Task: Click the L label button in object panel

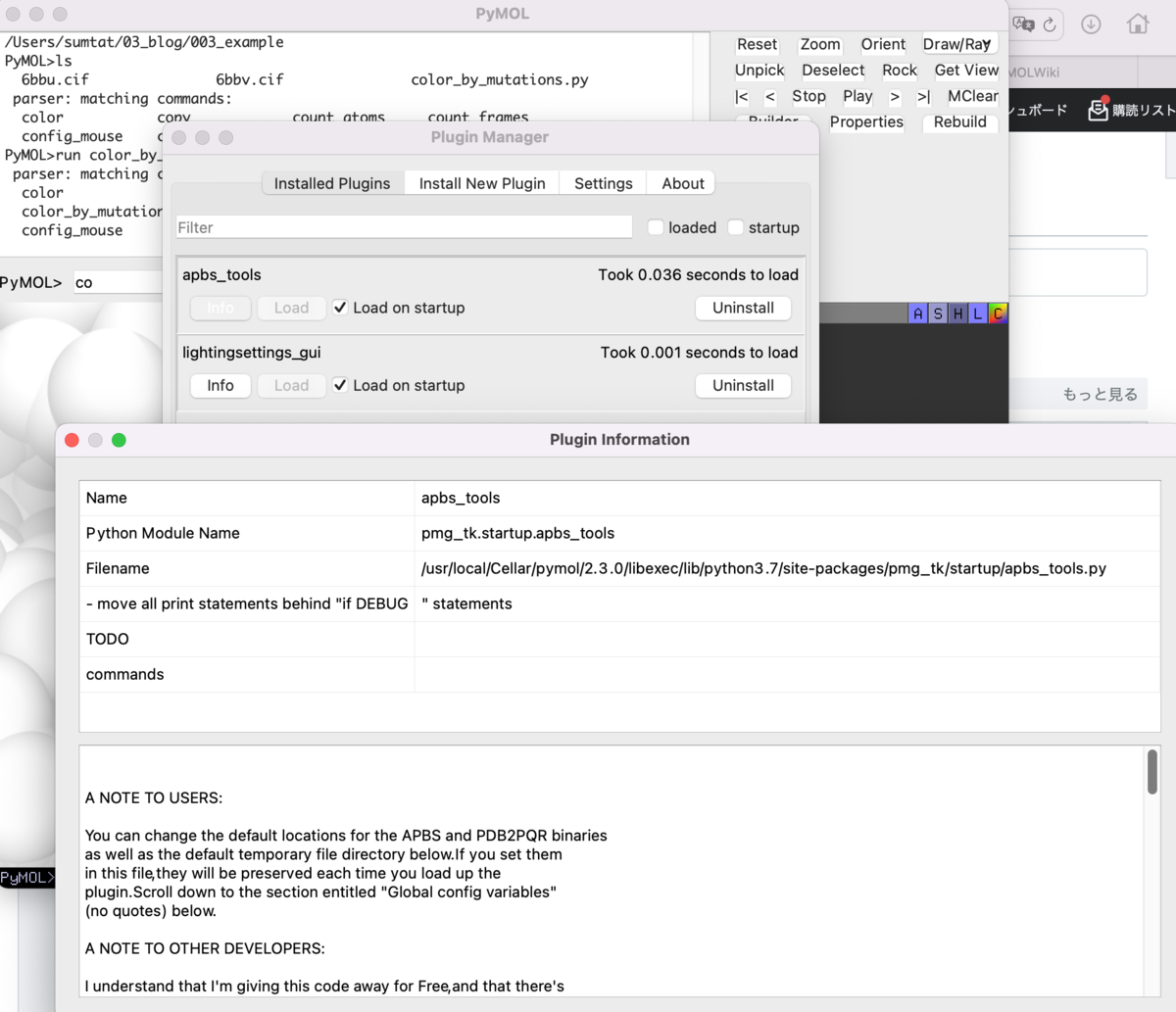Action: point(978,313)
